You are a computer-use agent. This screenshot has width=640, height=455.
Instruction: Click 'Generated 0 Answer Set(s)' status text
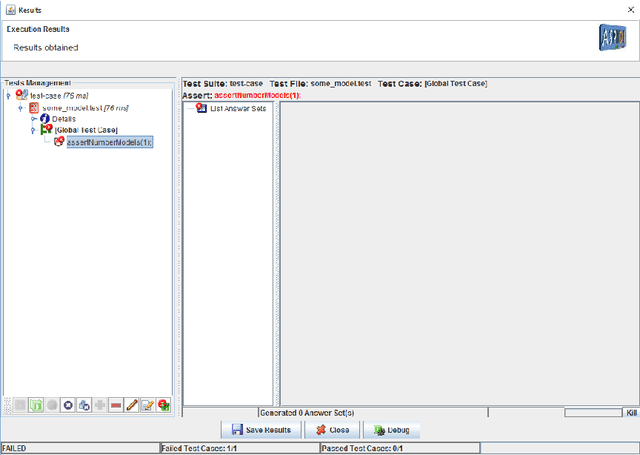307,413
